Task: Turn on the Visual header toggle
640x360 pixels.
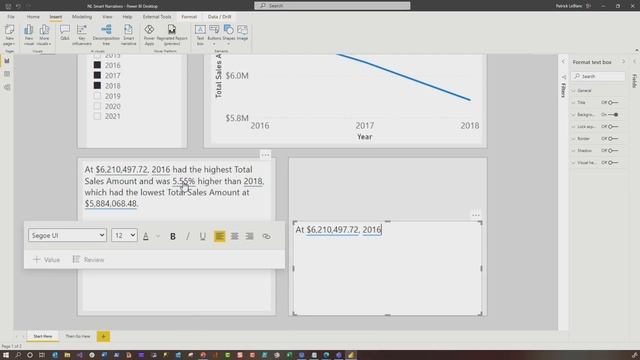Action: coord(613,163)
